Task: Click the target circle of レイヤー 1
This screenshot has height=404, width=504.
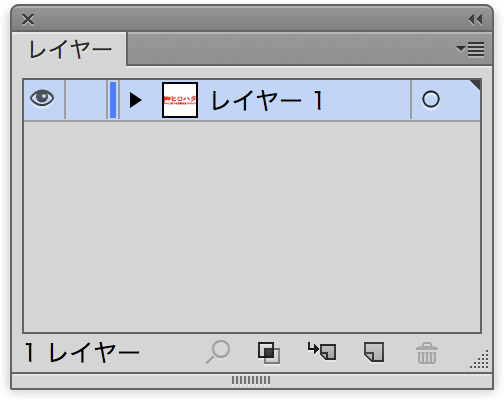Action: [431, 99]
